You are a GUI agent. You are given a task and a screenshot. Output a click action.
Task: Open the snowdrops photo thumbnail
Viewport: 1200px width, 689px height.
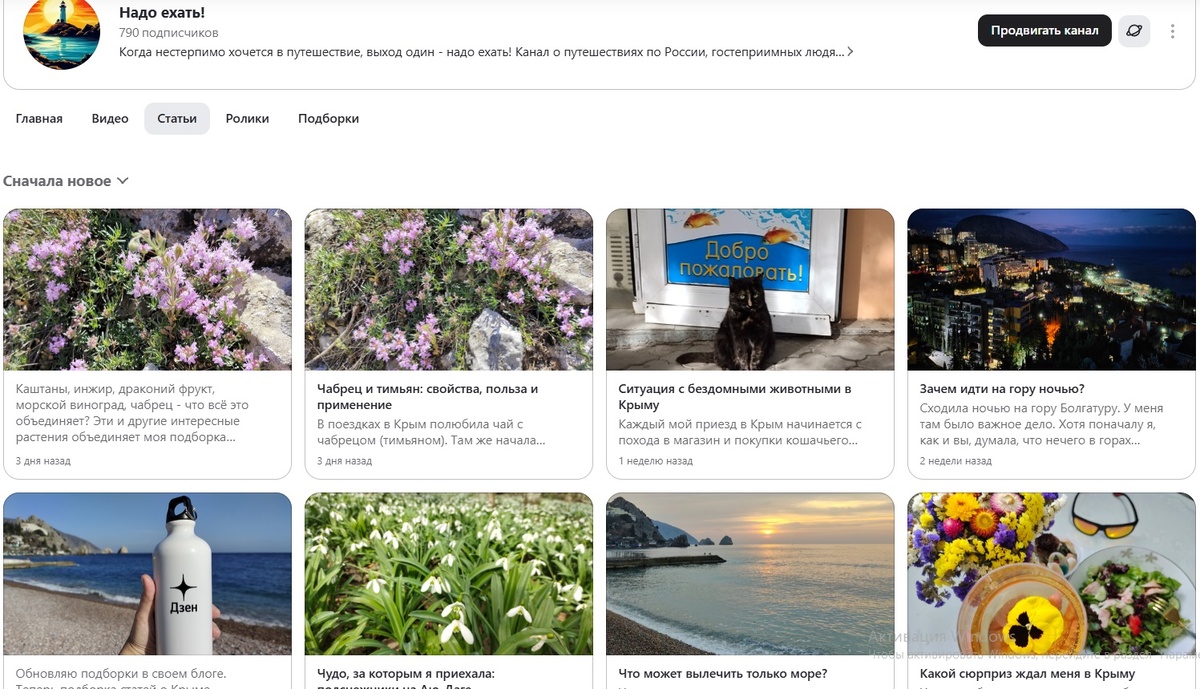(449, 574)
